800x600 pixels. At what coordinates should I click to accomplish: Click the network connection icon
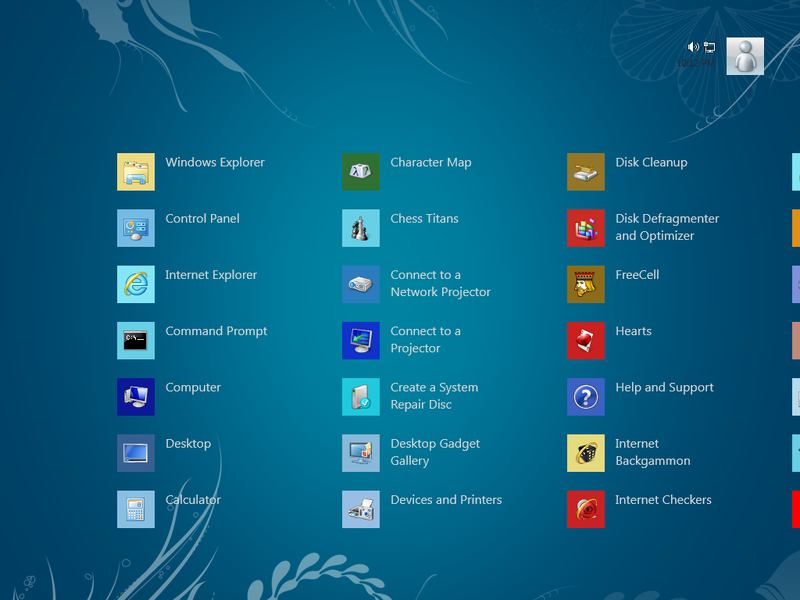click(x=709, y=47)
